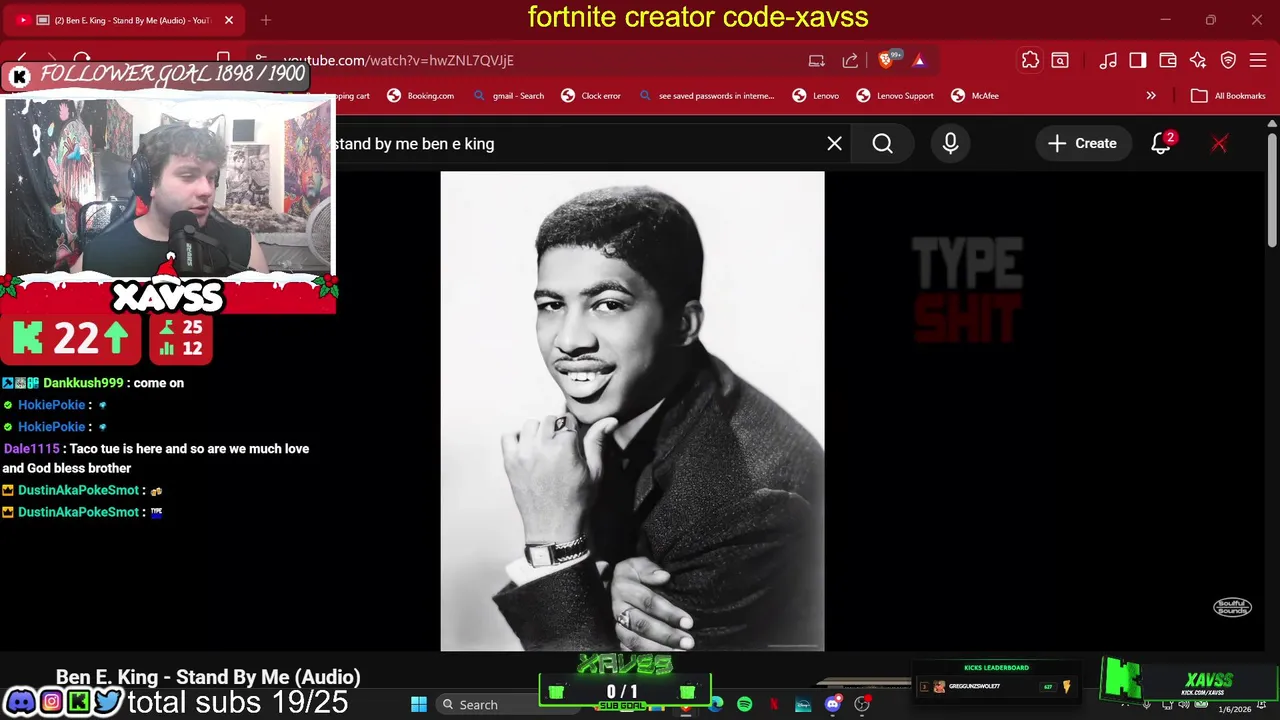The height and width of the screenshot is (720, 1280).
Task: Open YouTube notifications bell
Action: click(x=1160, y=144)
